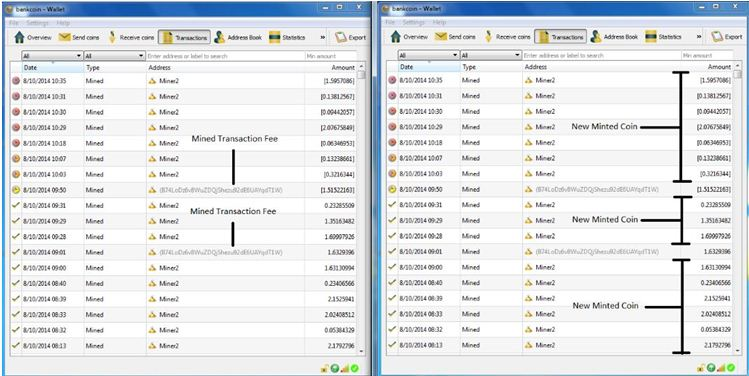
Task: Sort by Date column in right window
Action: click(x=429, y=67)
